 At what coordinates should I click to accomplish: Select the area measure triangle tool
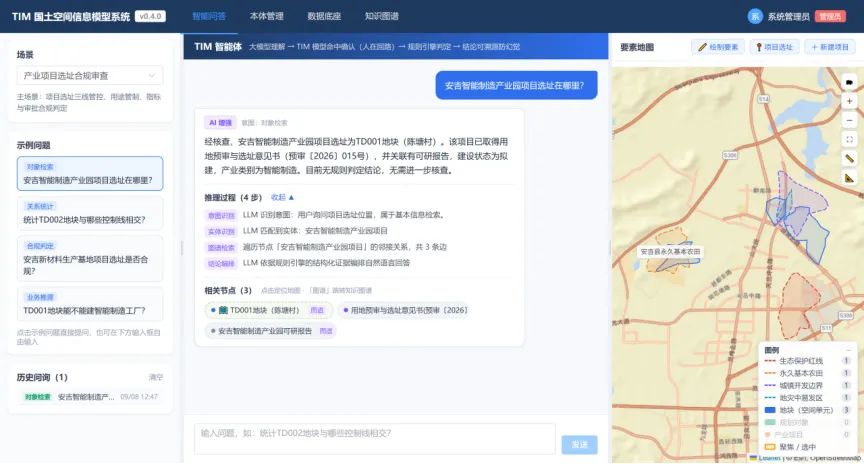click(849, 178)
